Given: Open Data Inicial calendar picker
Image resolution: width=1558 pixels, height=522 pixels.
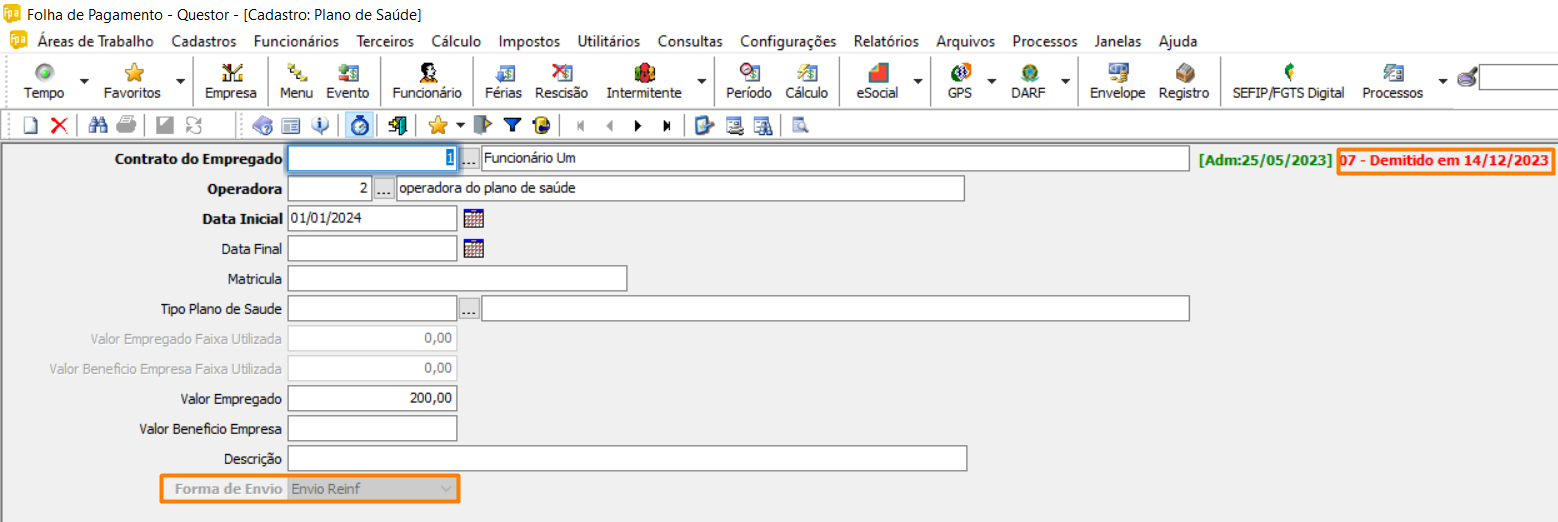Looking at the screenshot, I should pos(474,218).
